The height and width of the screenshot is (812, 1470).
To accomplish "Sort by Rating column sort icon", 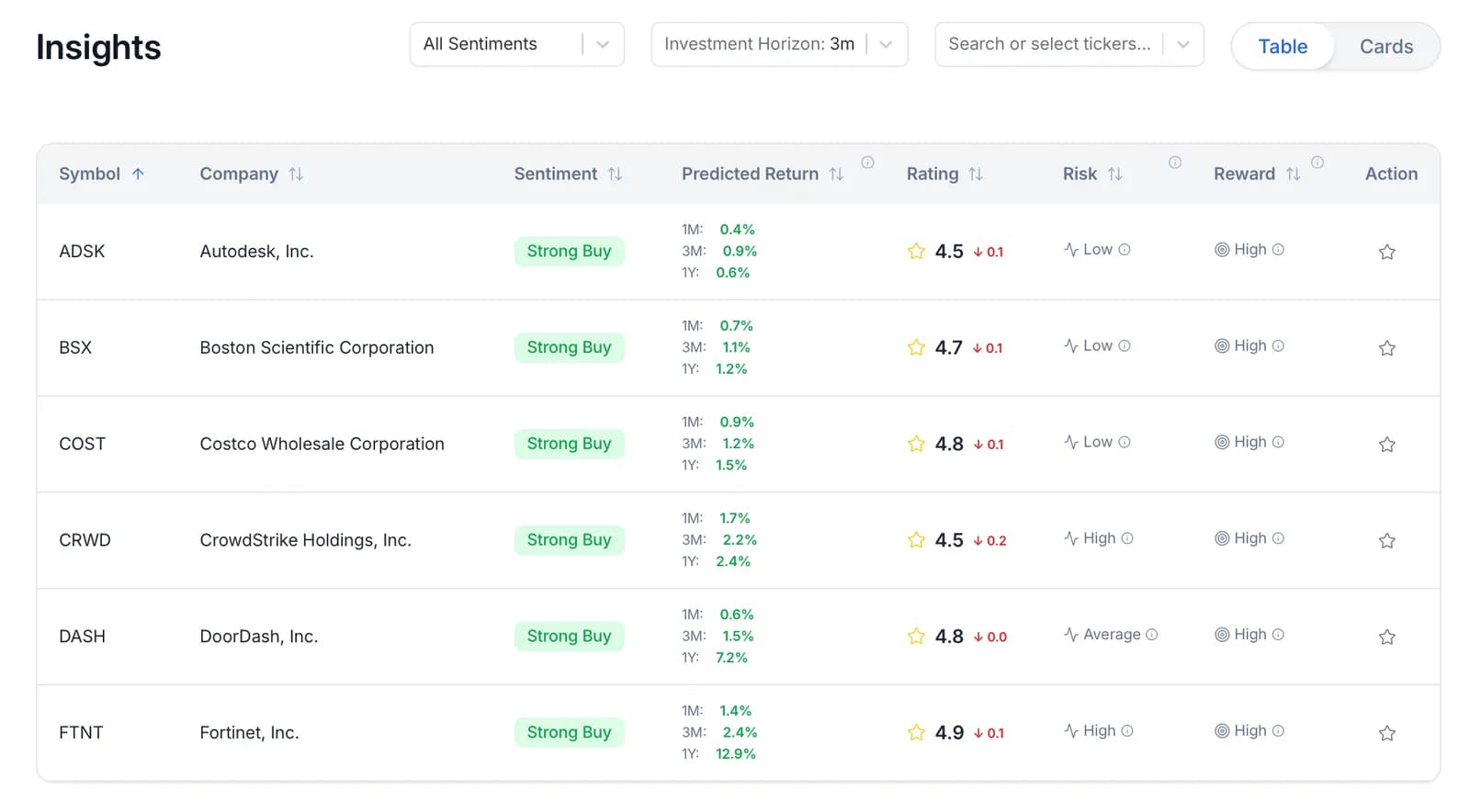I will pyautogui.click(x=976, y=174).
